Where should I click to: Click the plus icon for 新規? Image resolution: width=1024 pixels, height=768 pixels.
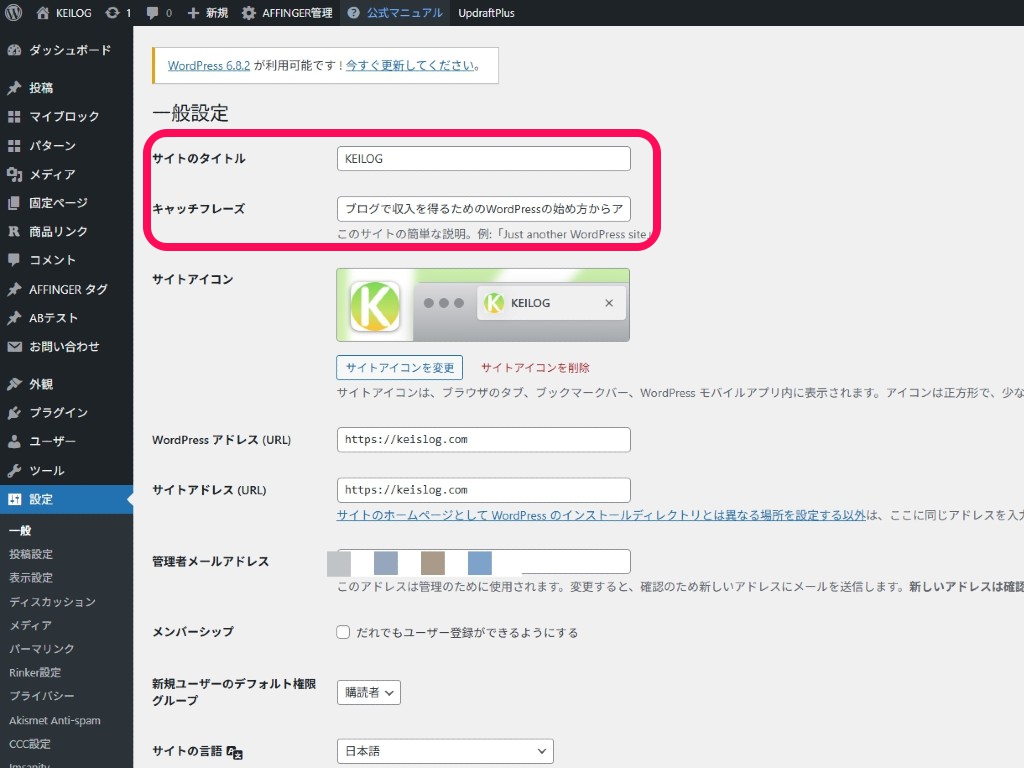click(x=193, y=12)
